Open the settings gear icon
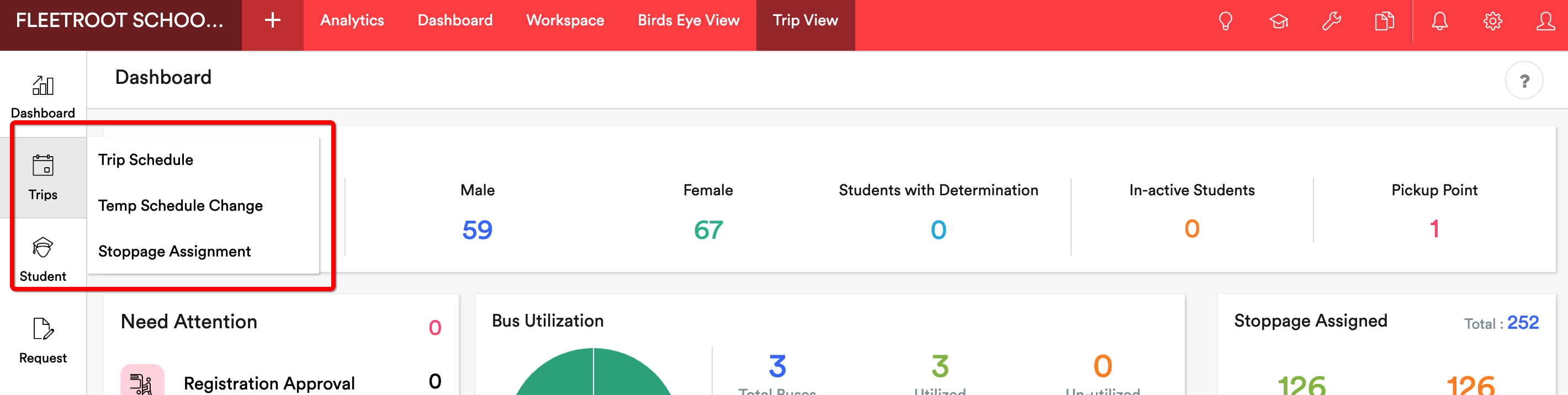 pyautogui.click(x=1492, y=22)
